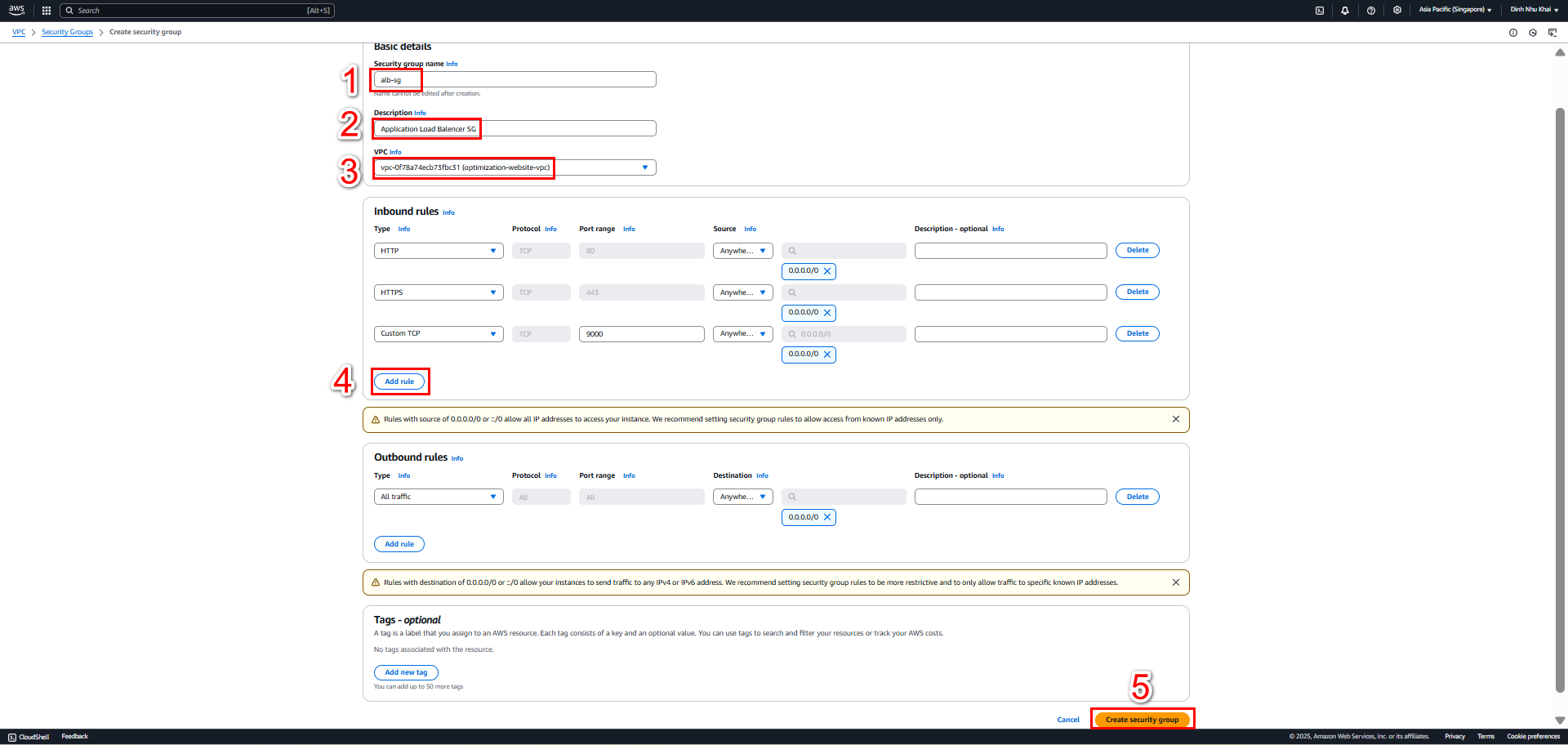Image resolution: width=1568 pixels, height=745 pixels.
Task: Click scrollbar up arrow
Action: [1560, 52]
